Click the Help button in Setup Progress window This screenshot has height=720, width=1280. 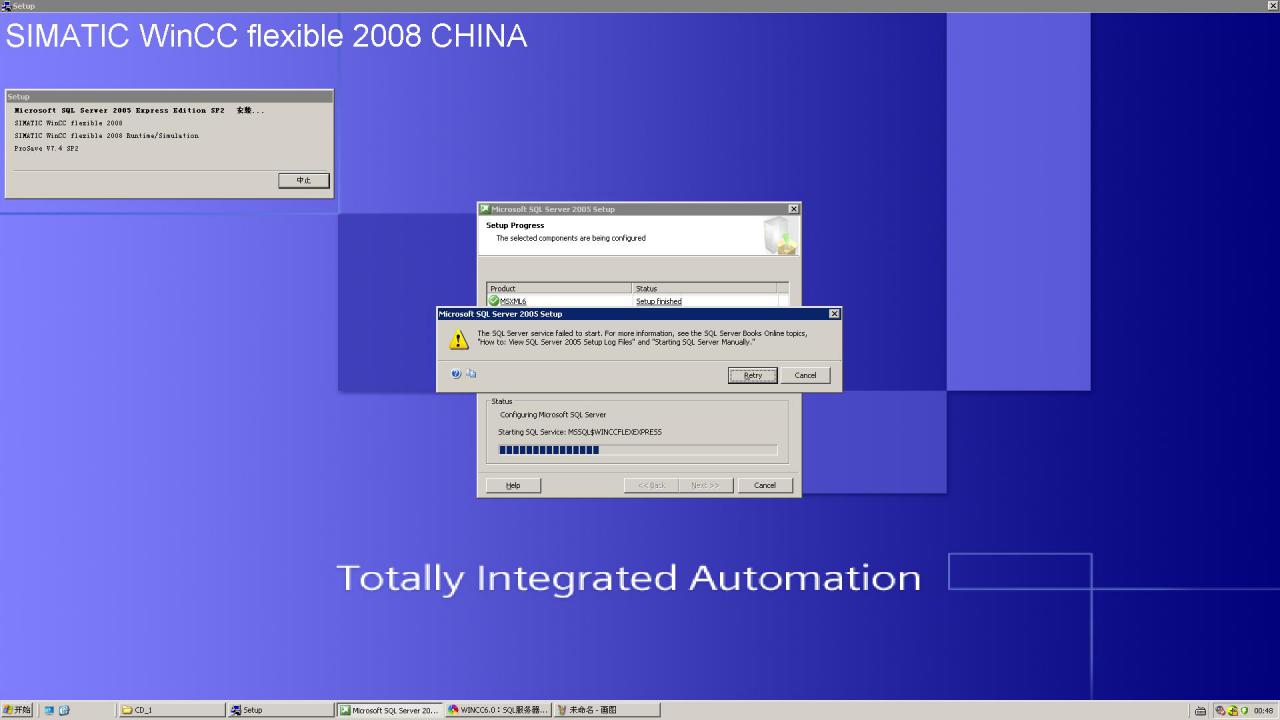pos(513,485)
